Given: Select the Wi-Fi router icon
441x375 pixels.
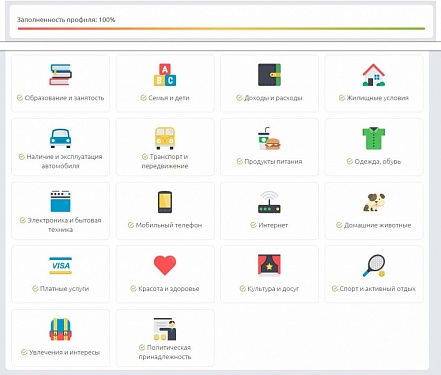Looking at the screenshot, I should click(269, 202).
